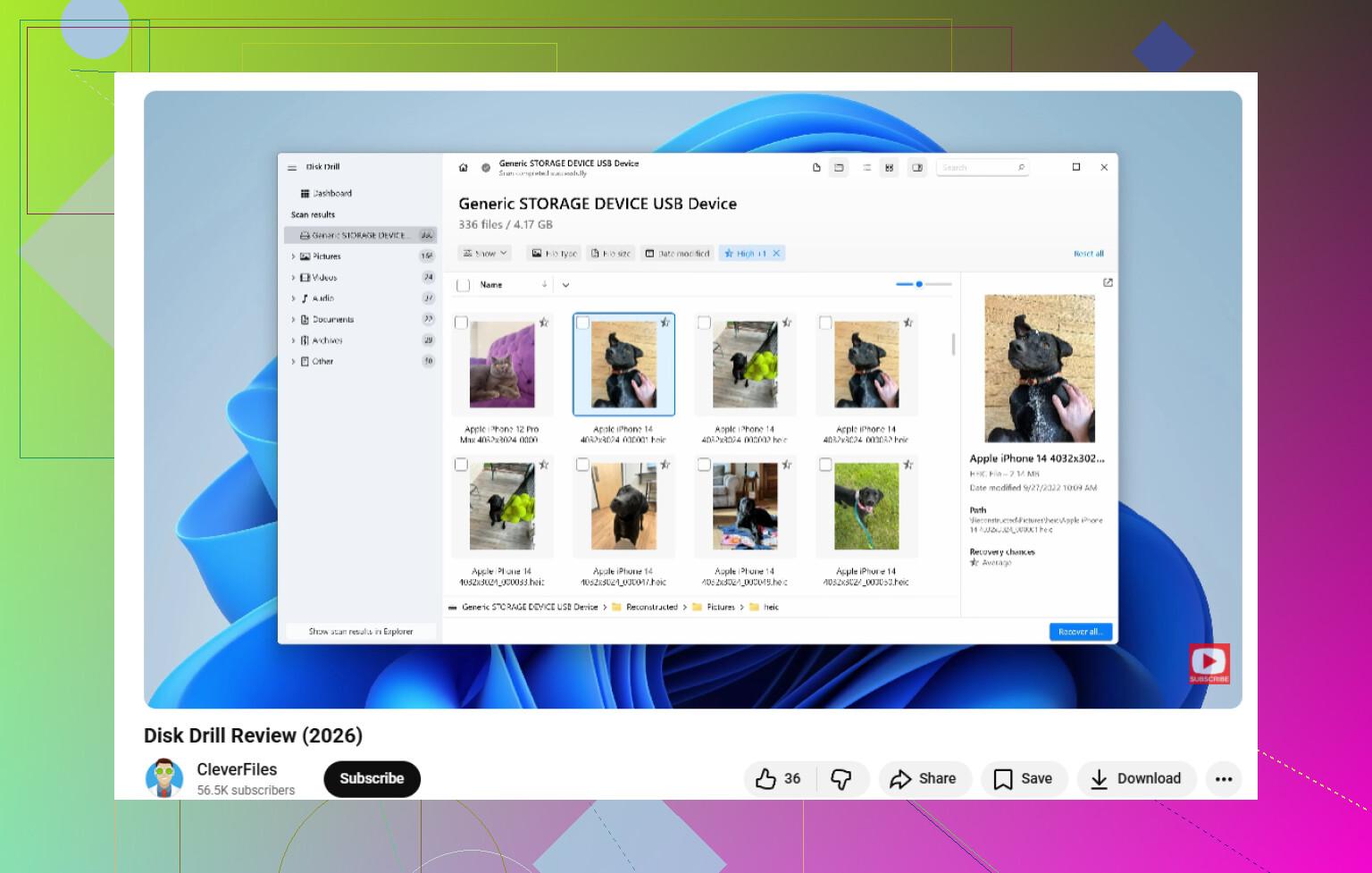Click the Share button
The height and width of the screenshot is (873, 1372).
(x=924, y=779)
